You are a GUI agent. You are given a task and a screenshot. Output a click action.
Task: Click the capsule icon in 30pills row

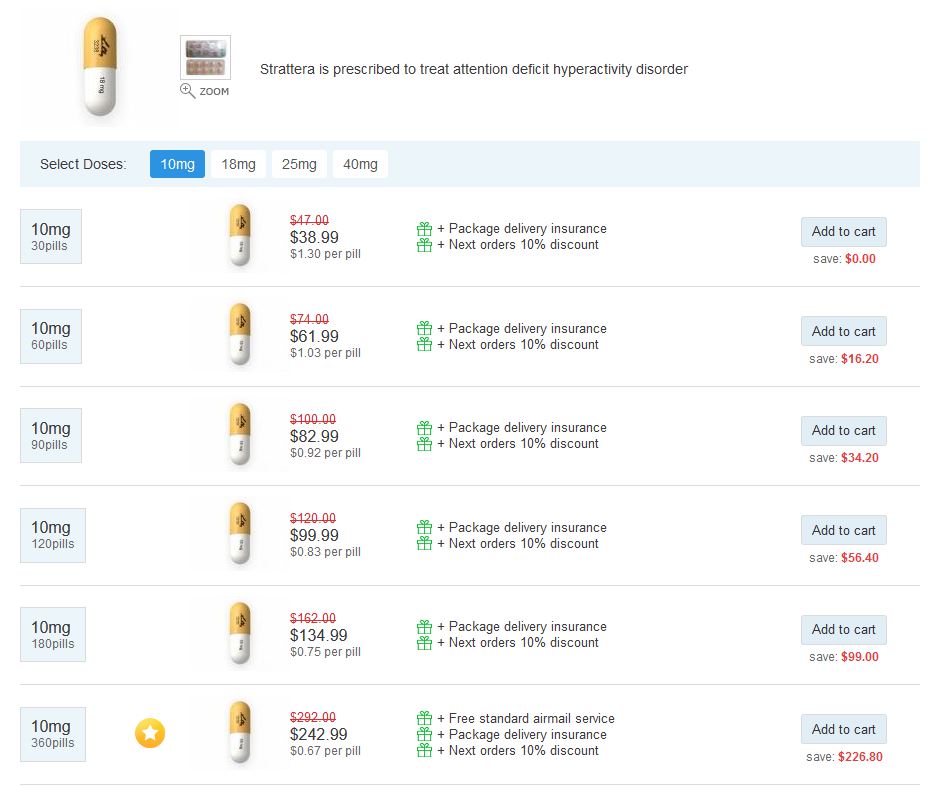click(x=240, y=236)
